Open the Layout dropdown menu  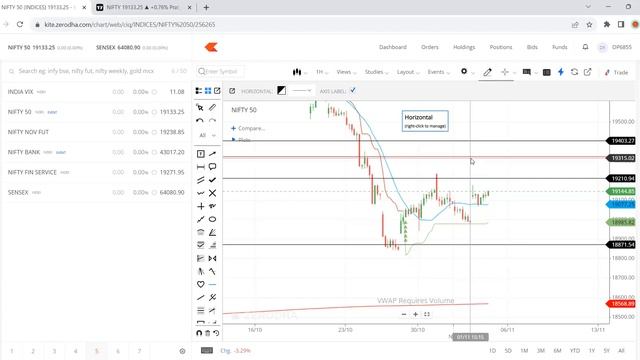pyautogui.click(x=408, y=72)
